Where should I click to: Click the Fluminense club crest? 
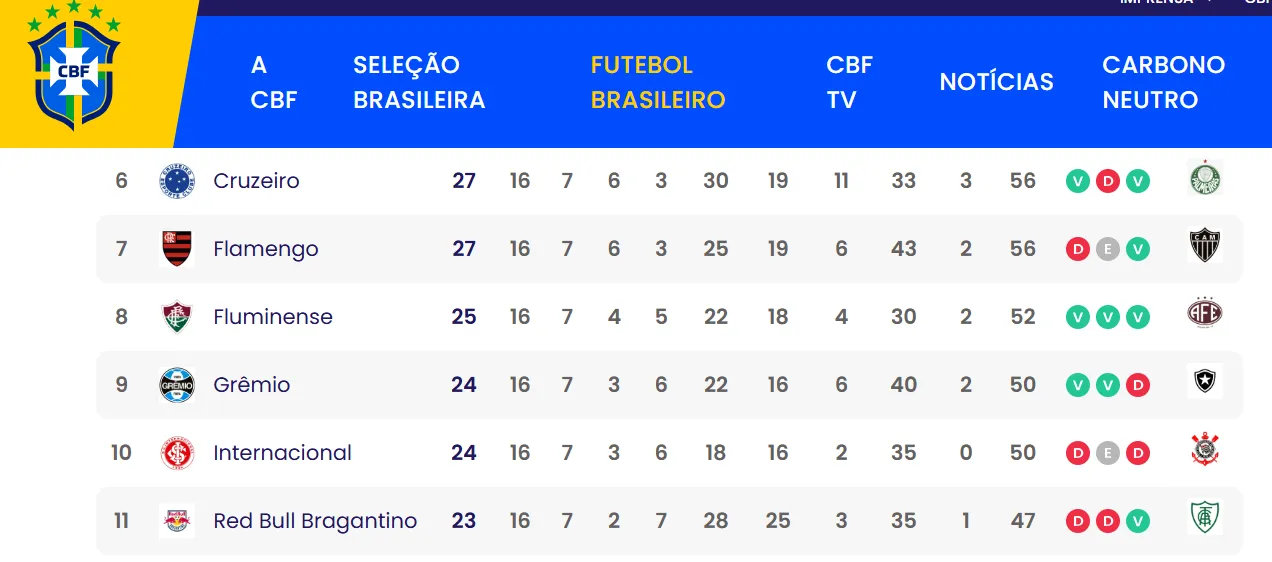point(177,317)
